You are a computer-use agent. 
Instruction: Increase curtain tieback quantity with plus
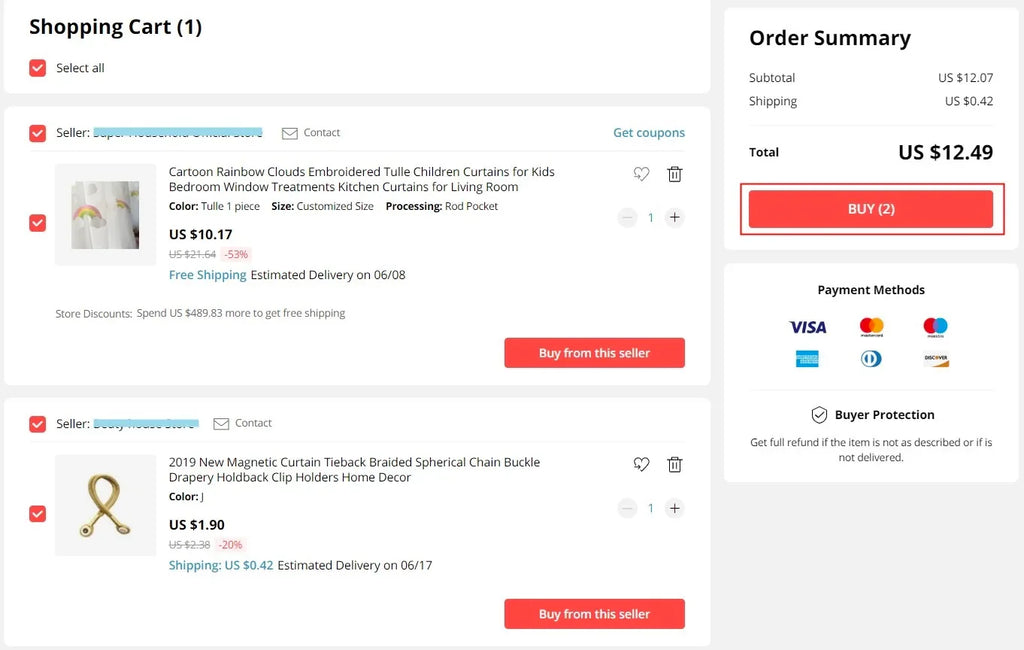[x=675, y=508]
